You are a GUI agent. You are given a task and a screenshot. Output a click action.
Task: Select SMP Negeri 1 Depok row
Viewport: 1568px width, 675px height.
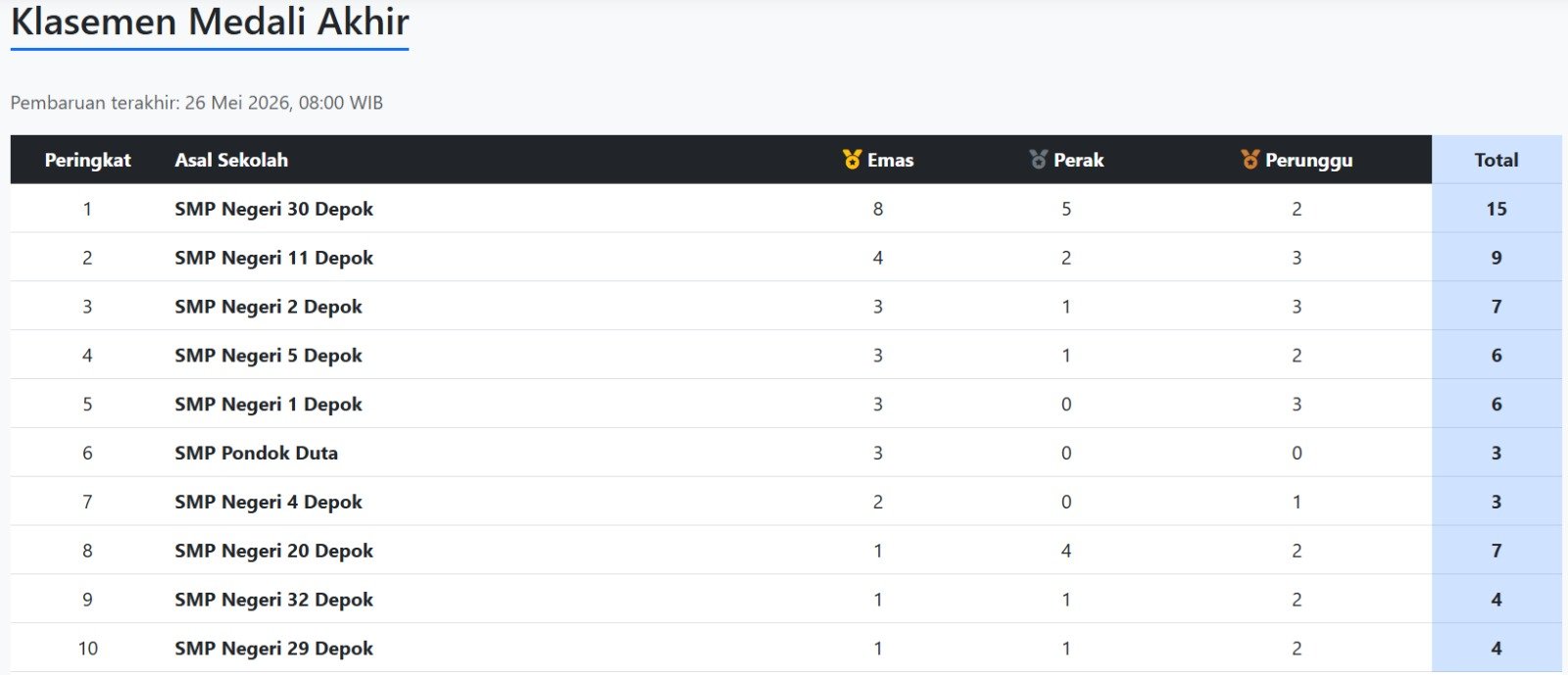pos(786,404)
